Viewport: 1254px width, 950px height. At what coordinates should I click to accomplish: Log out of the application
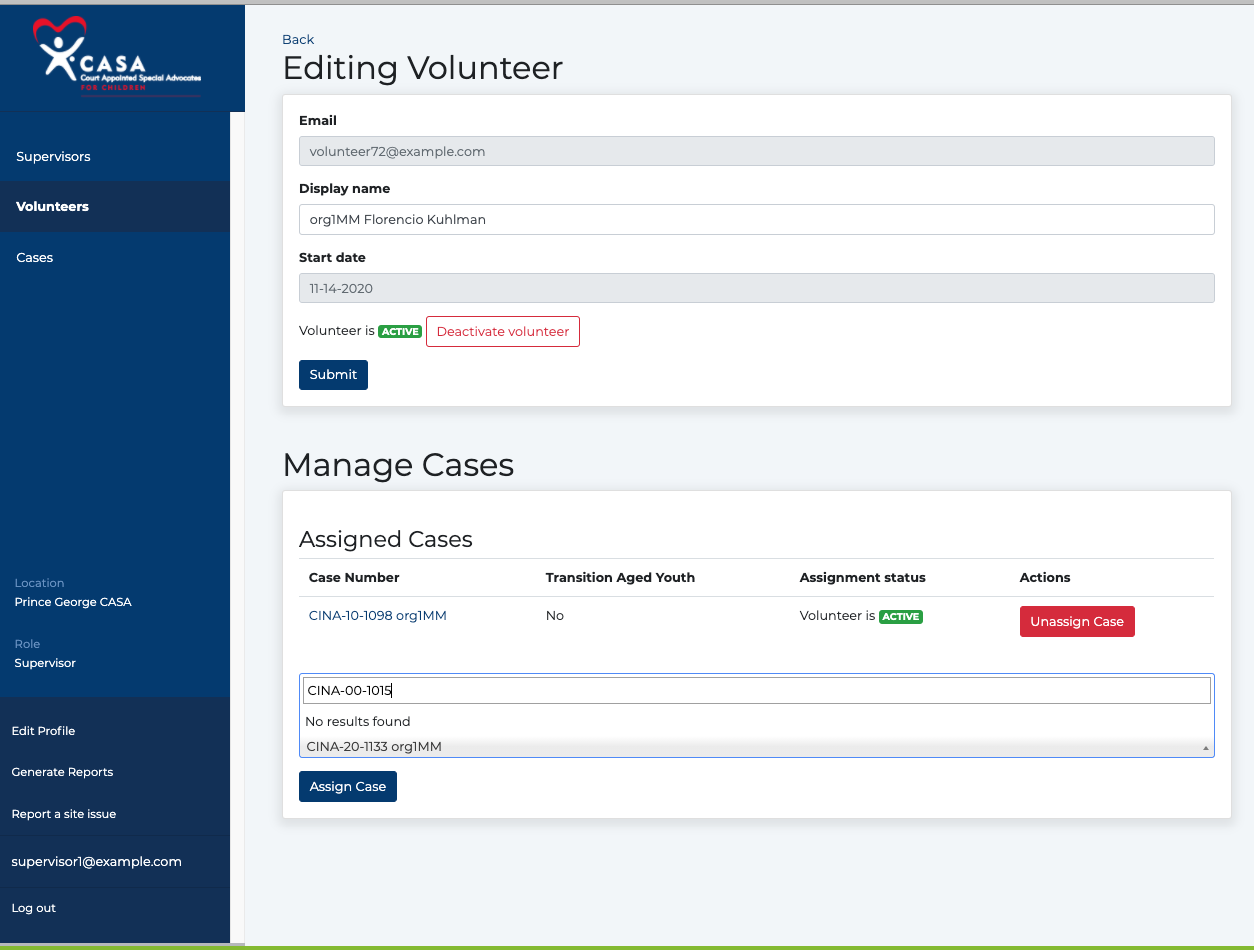pos(33,908)
